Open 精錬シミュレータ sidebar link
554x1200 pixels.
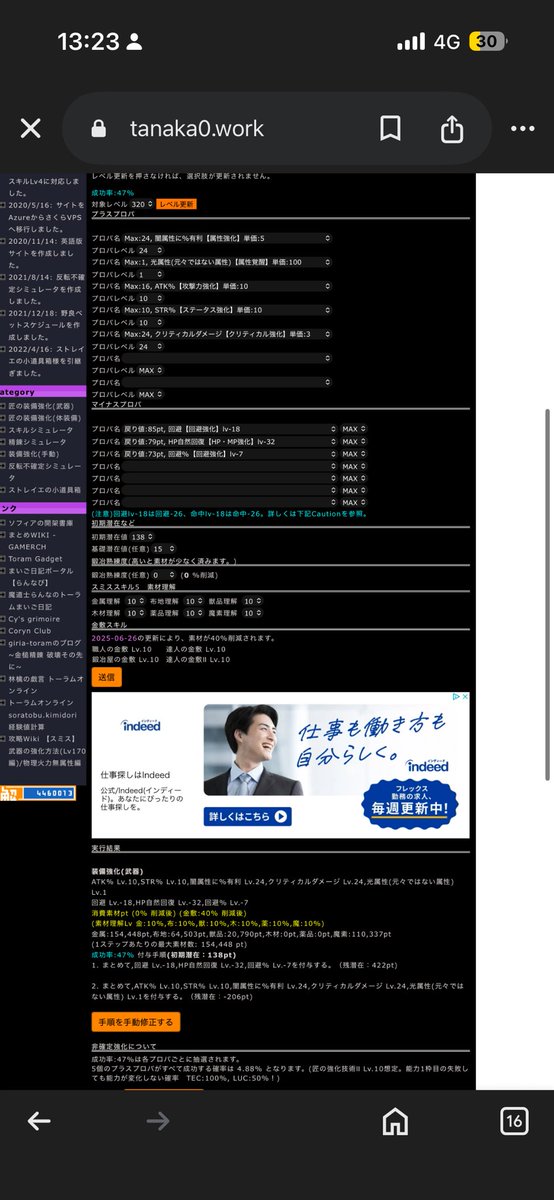tap(37, 441)
